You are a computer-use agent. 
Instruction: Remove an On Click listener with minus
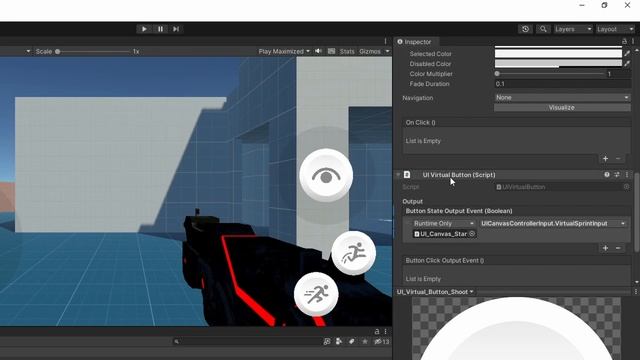pos(618,158)
